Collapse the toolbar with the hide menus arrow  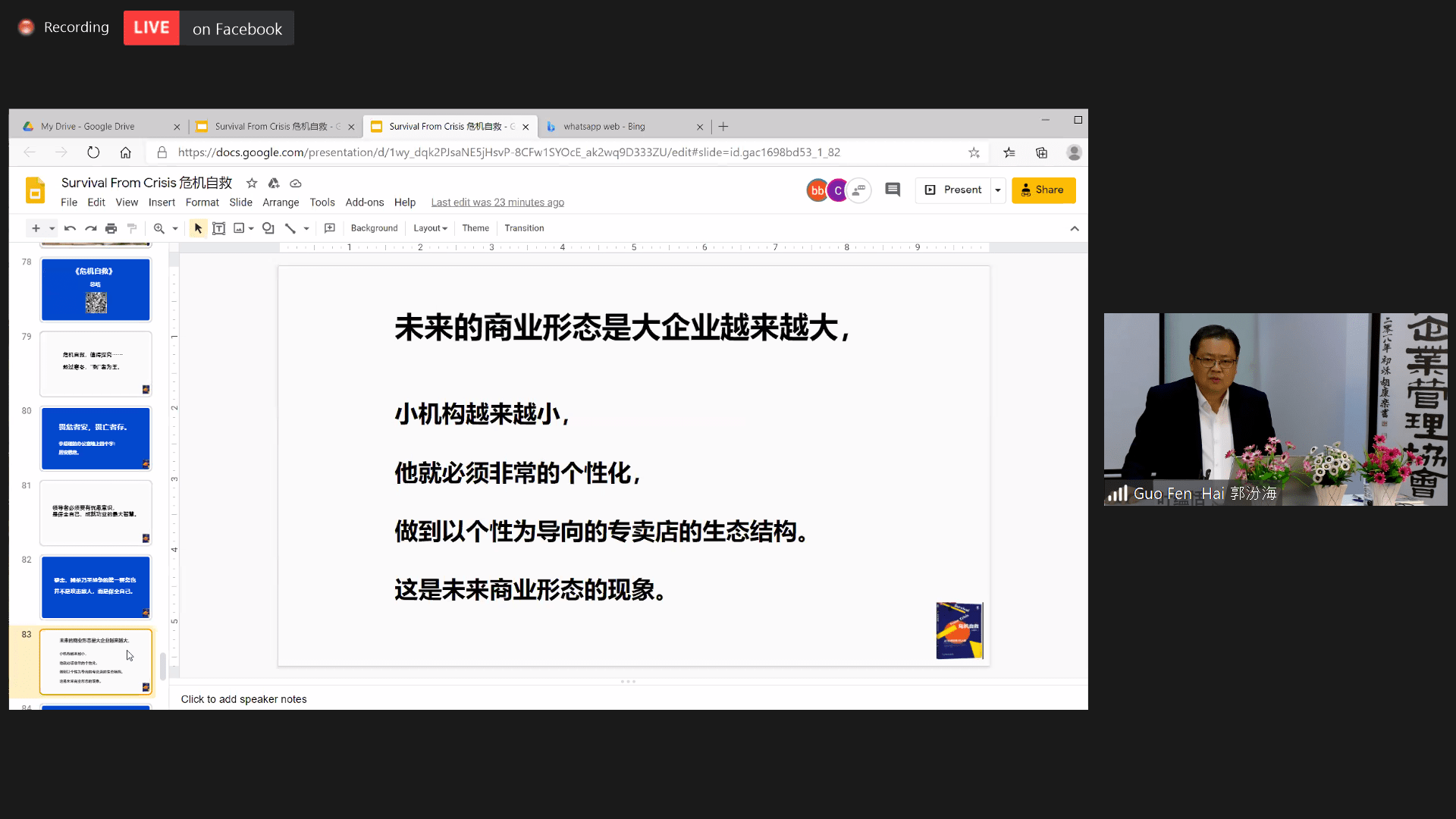click(x=1075, y=228)
